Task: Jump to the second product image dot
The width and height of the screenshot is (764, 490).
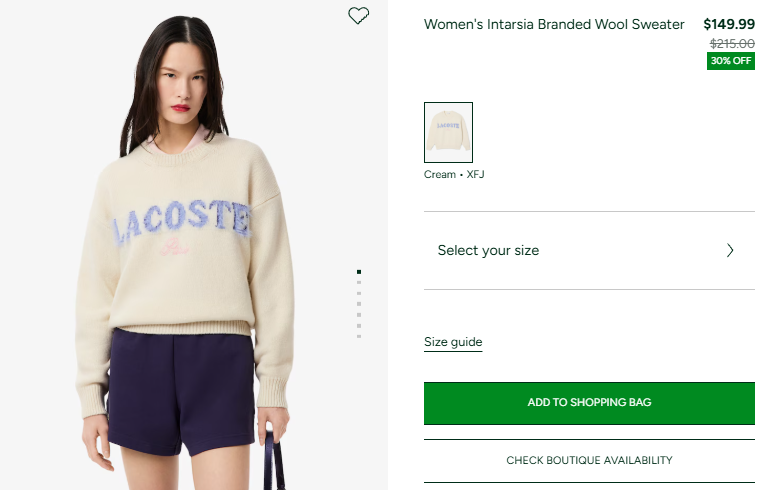Action: 359,282
